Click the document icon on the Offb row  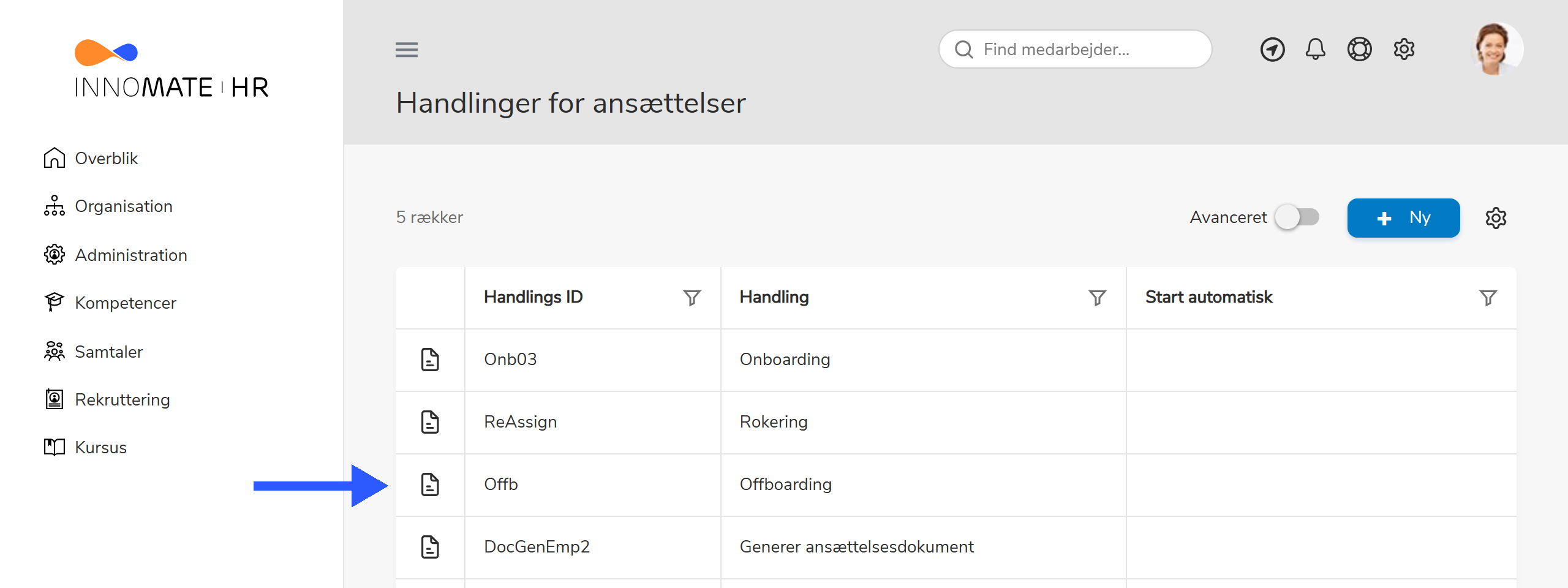tap(430, 484)
